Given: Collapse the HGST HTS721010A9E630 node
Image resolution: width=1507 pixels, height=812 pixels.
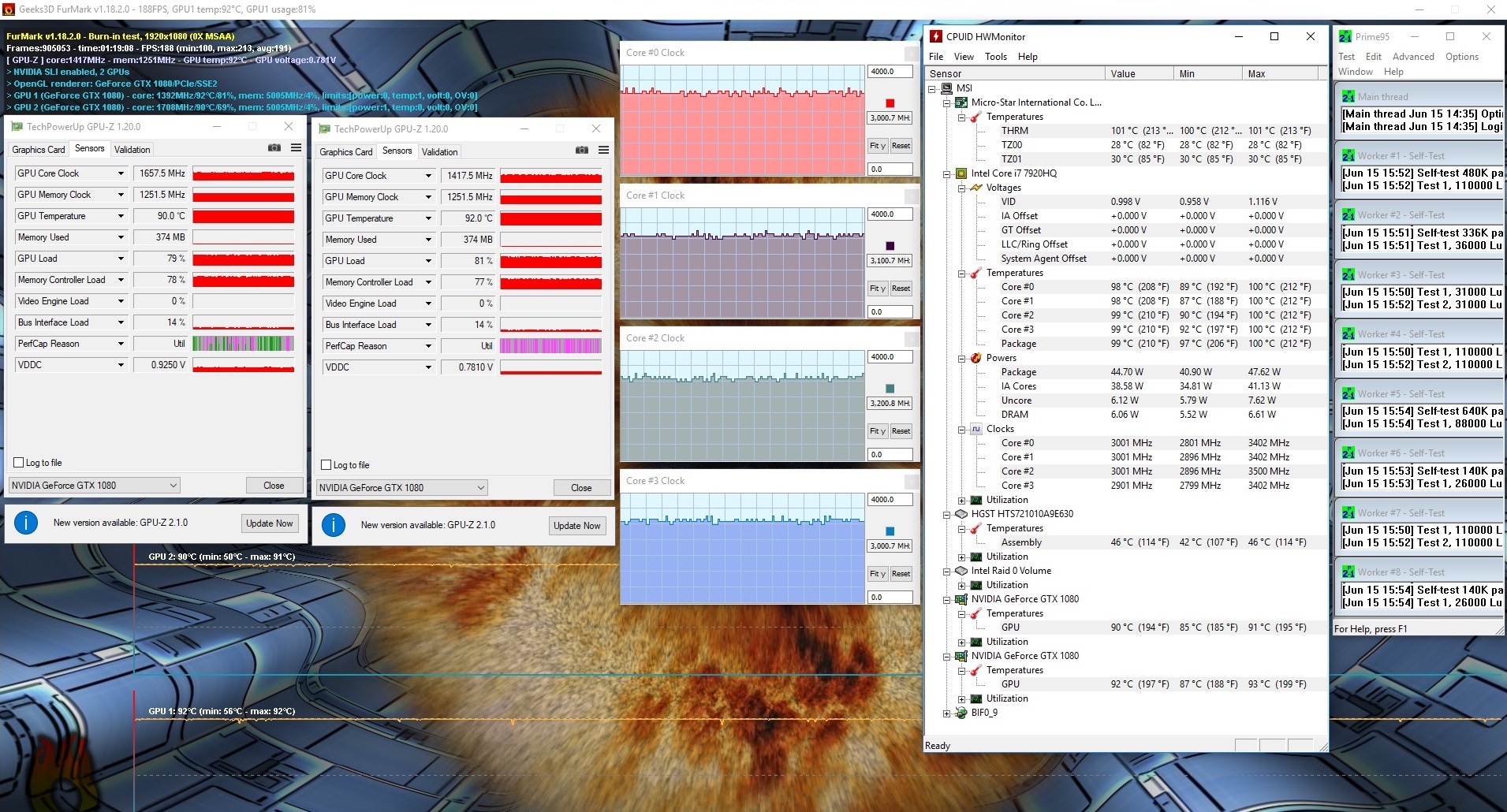Looking at the screenshot, I should pyautogui.click(x=947, y=514).
